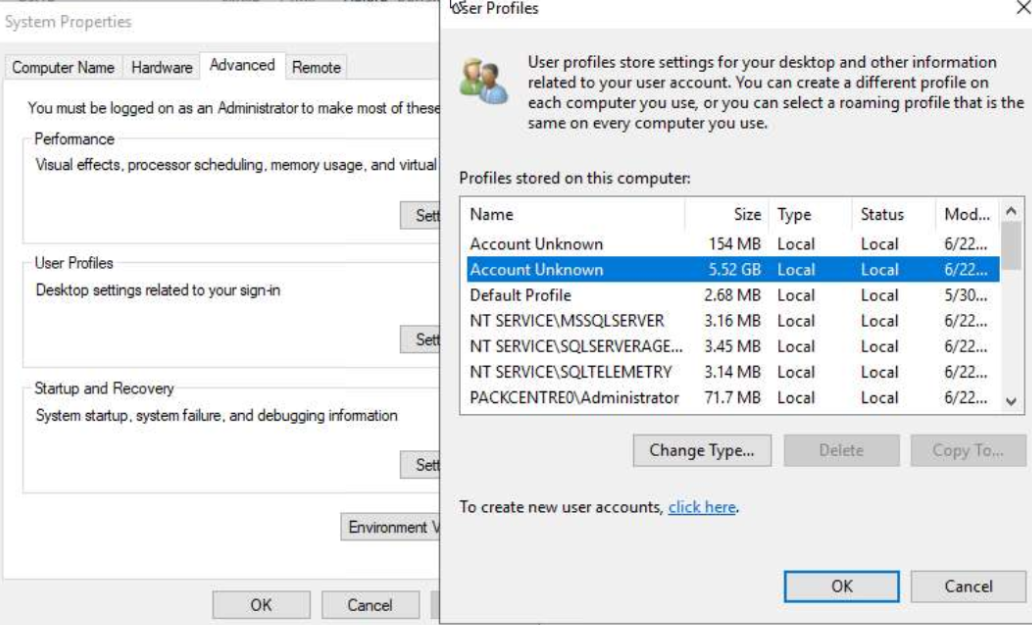Sort profiles by Modified column header
Image resolution: width=1032 pixels, height=625 pixels.
pos(967,214)
